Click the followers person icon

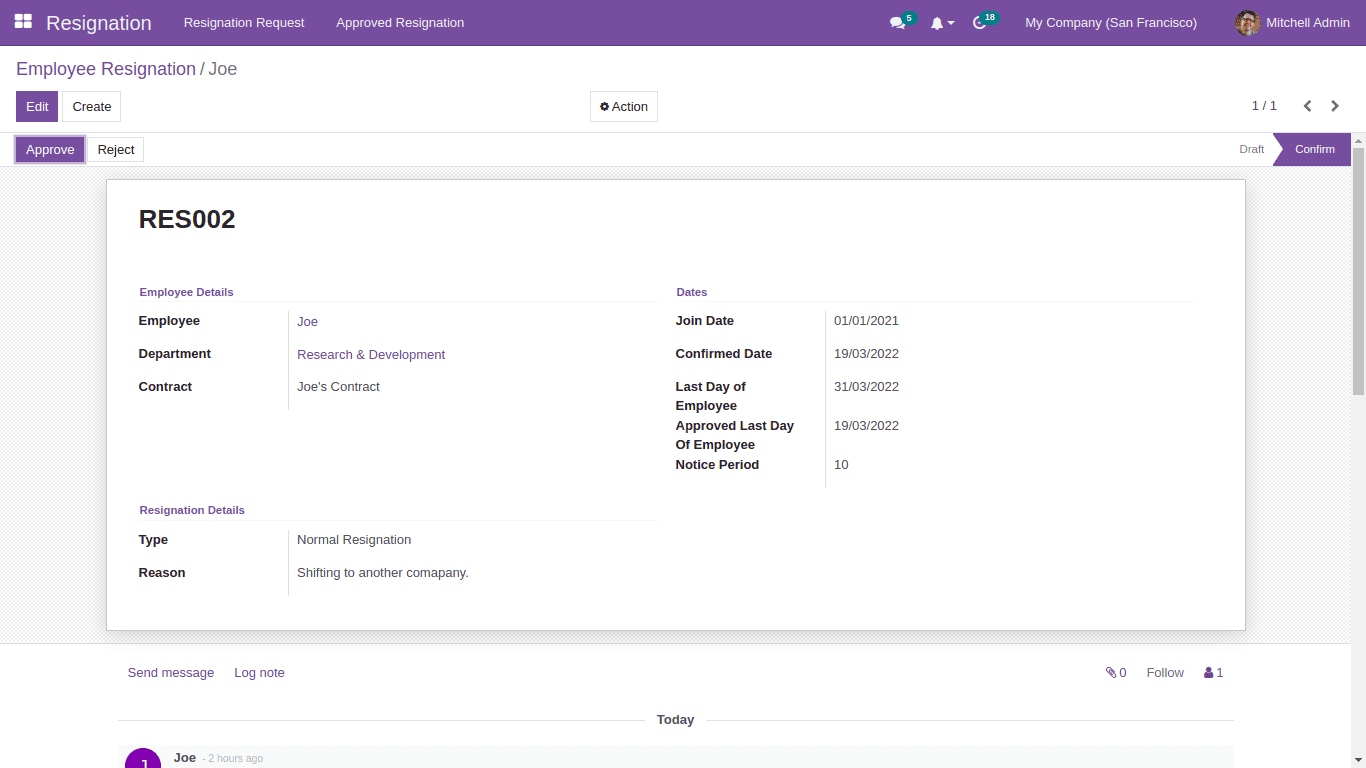(x=1208, y=672)
